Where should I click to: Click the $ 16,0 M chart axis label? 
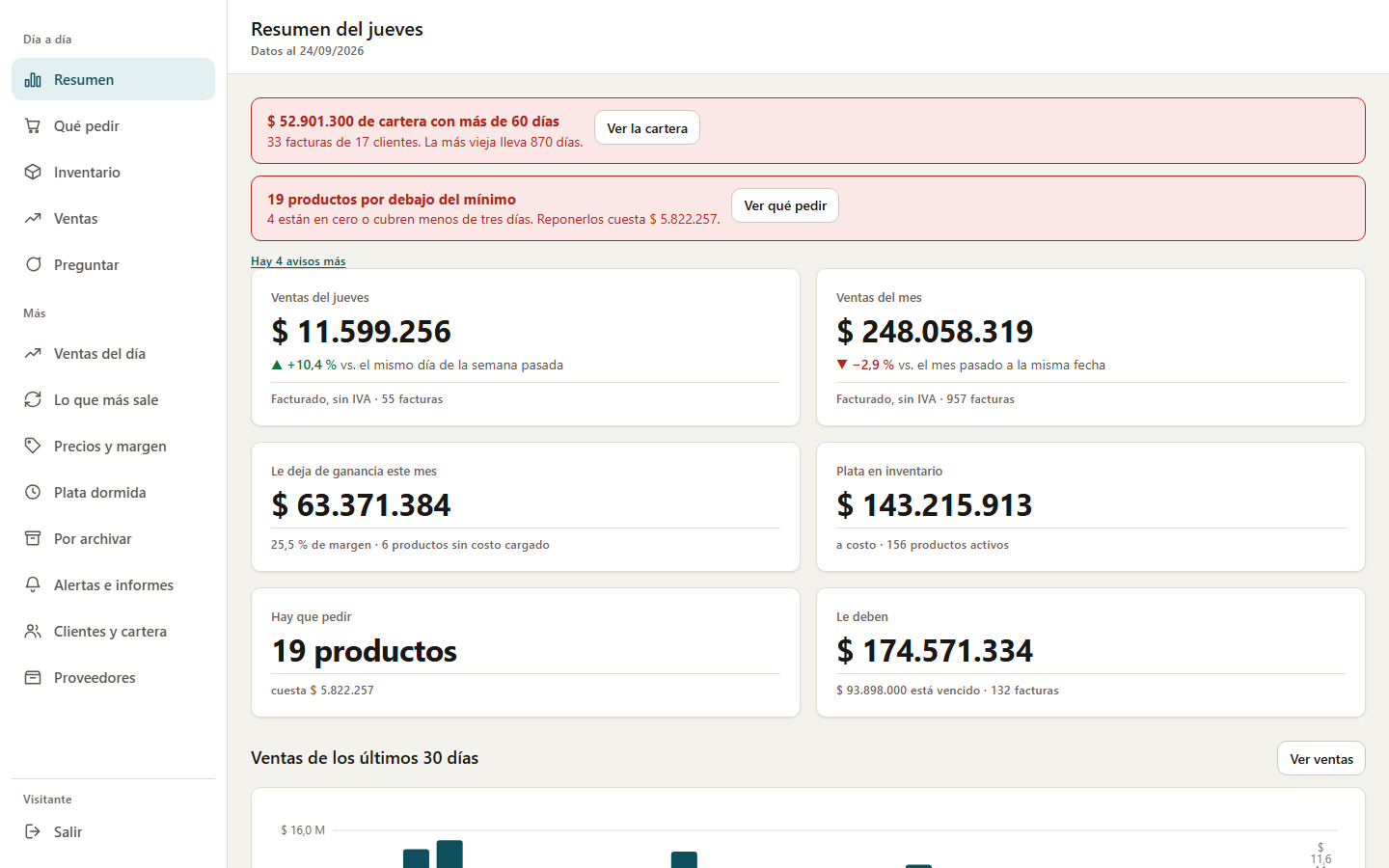[x=303, y=830]
